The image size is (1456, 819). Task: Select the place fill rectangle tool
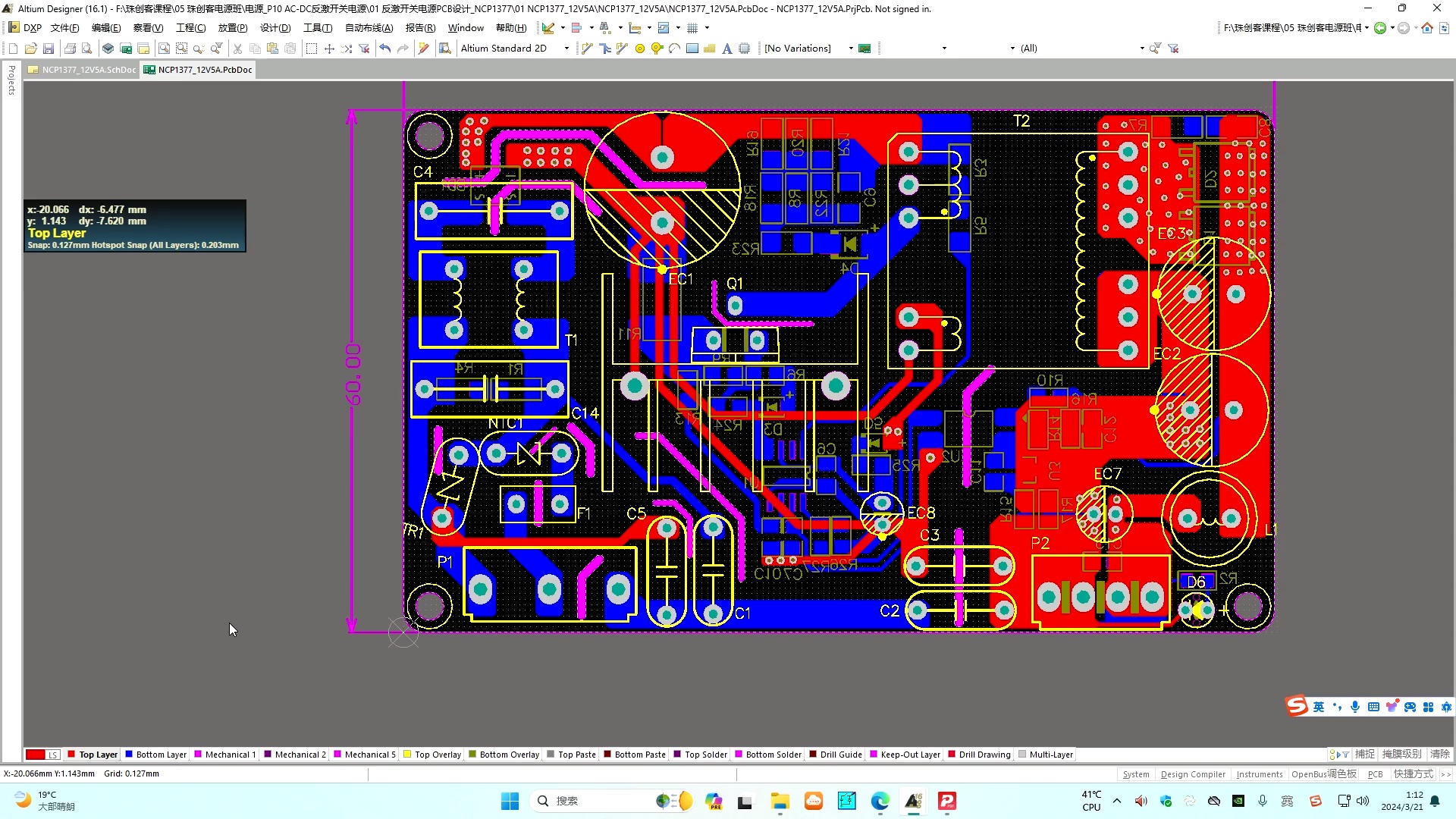(692, 49)
